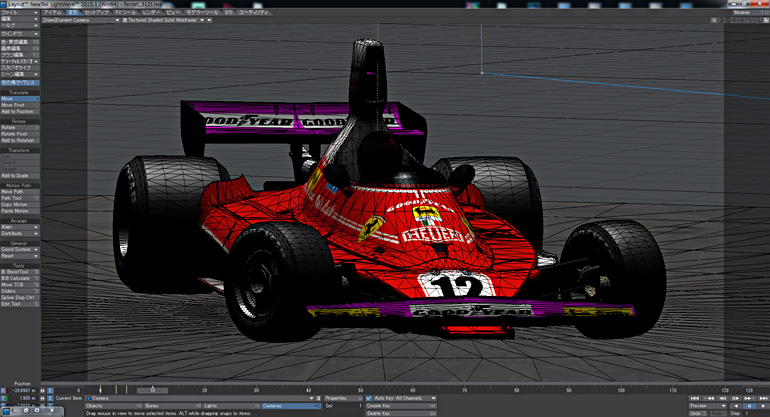The height and width of the screenshot is (417, 770).
Task: Jump to the first frame
Action: coord(695,398)
